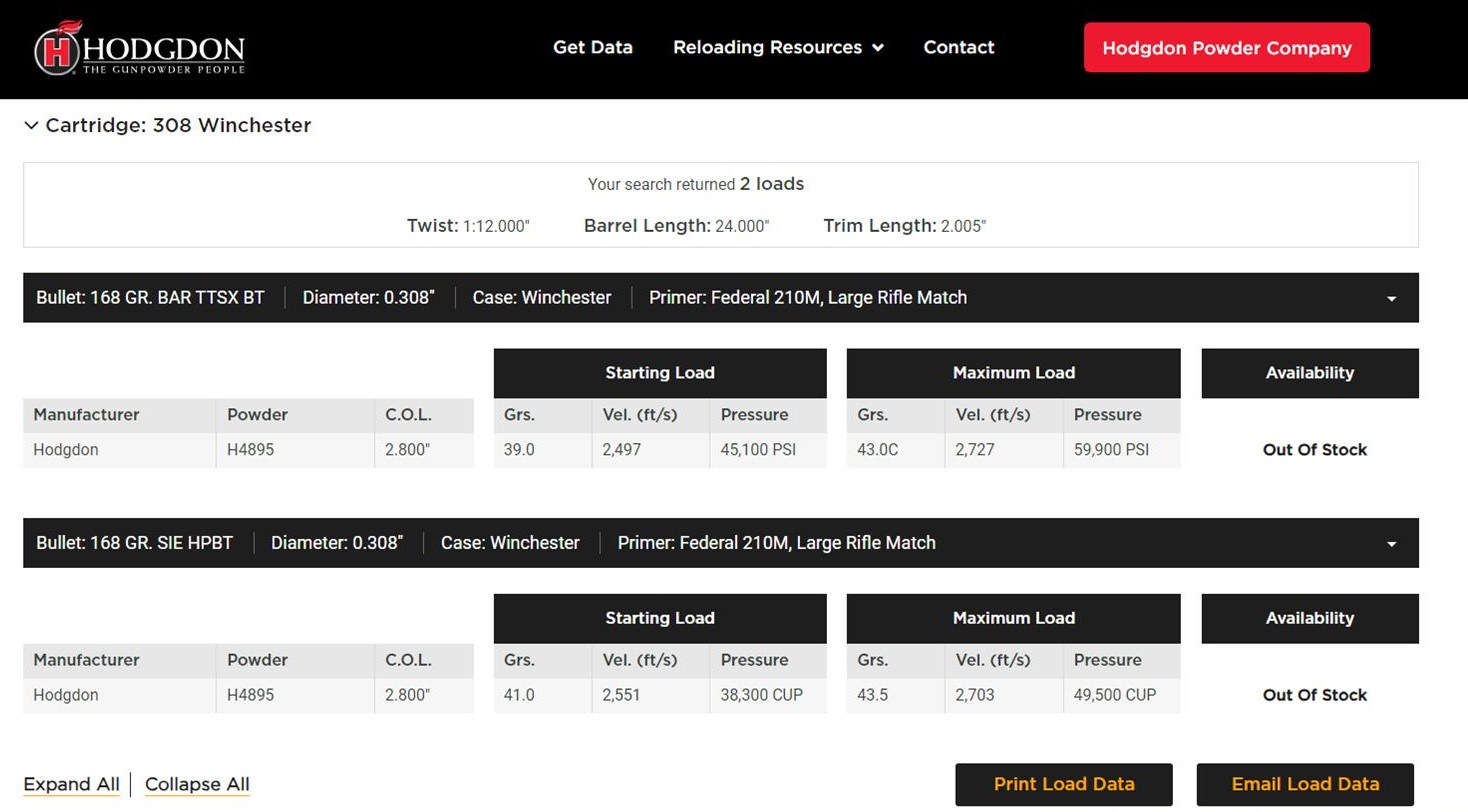Click the 2,703 velocity value
The height and width of the screenshot is (812, 1468).
(x=975, y=695)
